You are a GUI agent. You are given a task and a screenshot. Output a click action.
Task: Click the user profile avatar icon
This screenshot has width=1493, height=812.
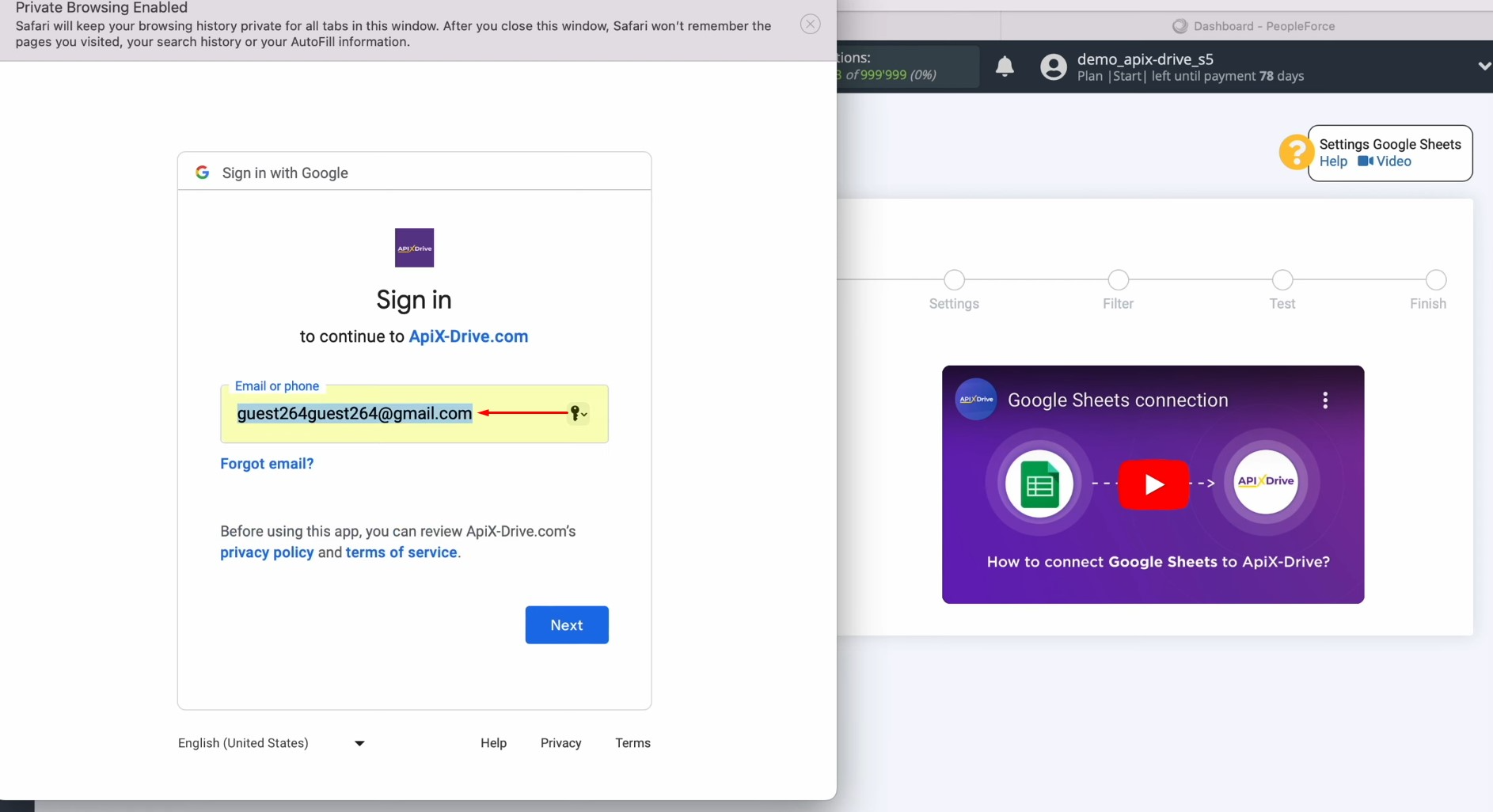click(x=1053, y=66)
